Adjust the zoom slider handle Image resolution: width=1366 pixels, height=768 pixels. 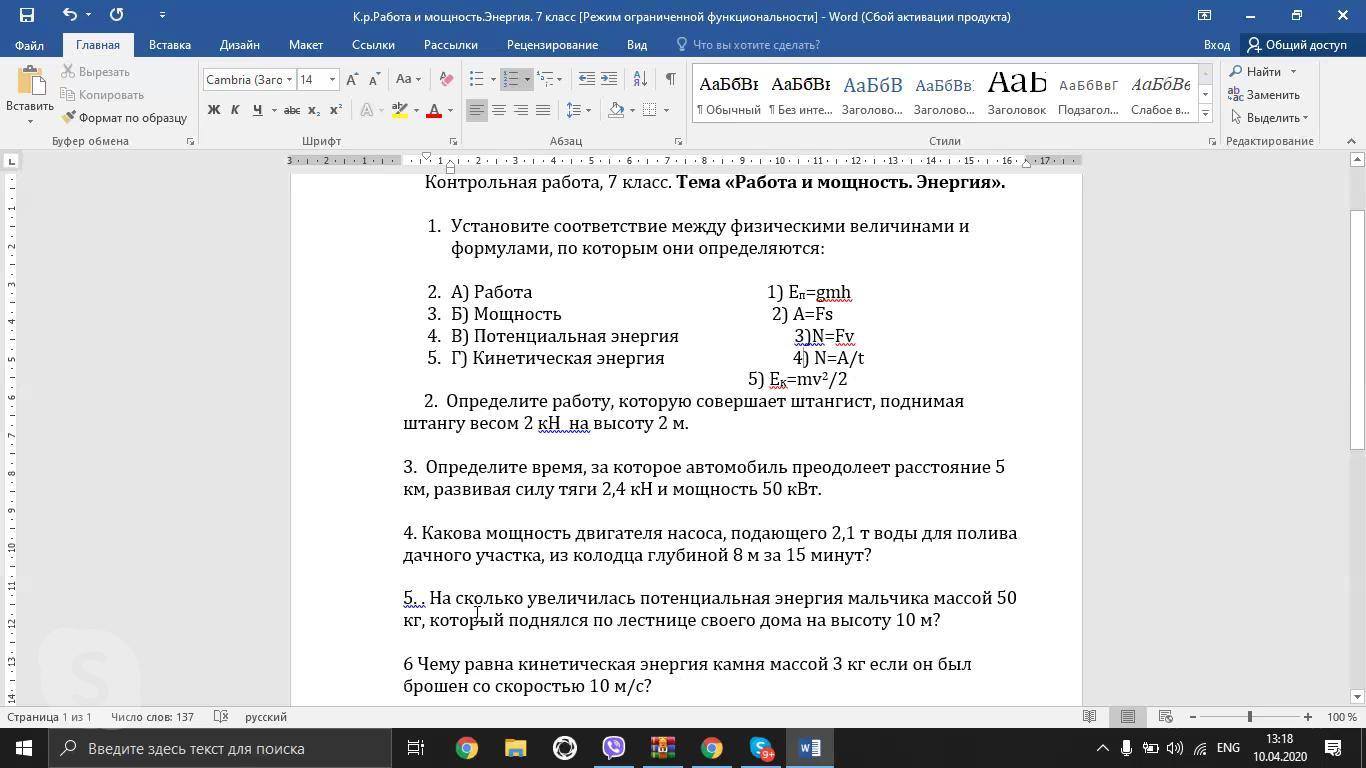(1249, 716)
